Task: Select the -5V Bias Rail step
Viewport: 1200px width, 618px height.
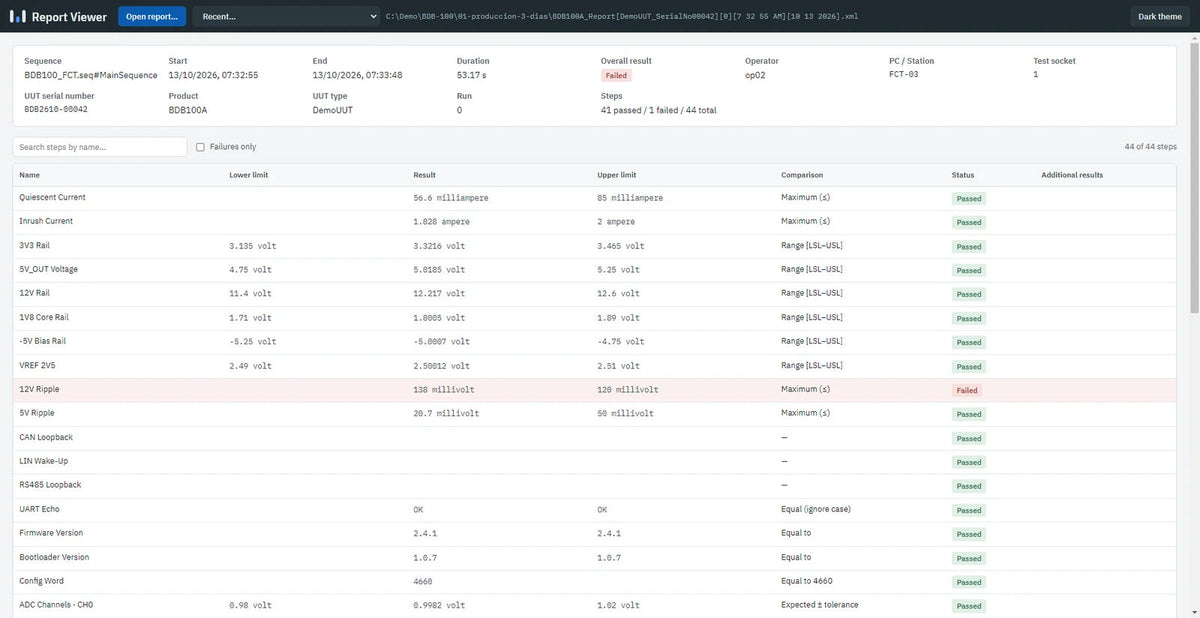Action: (x=595, y=341)
